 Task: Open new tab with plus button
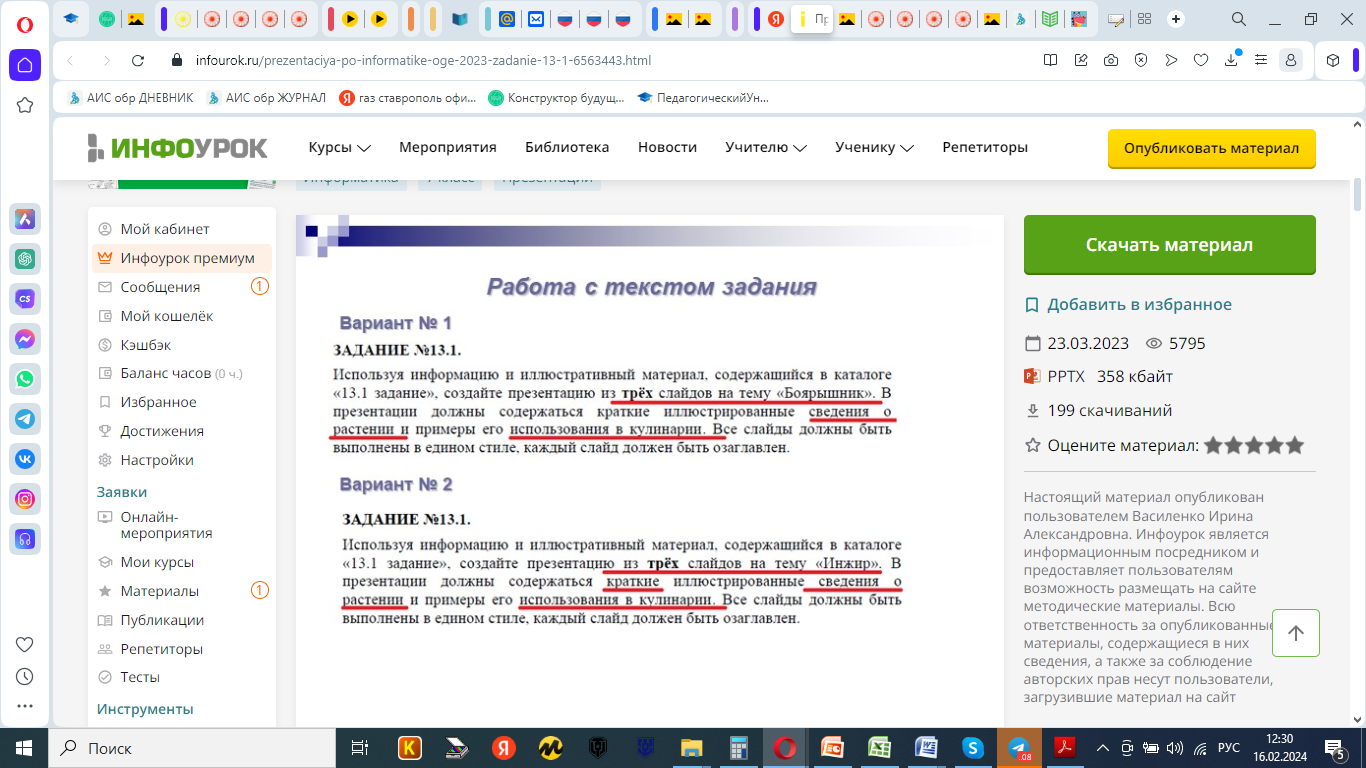coord(1176,19)
